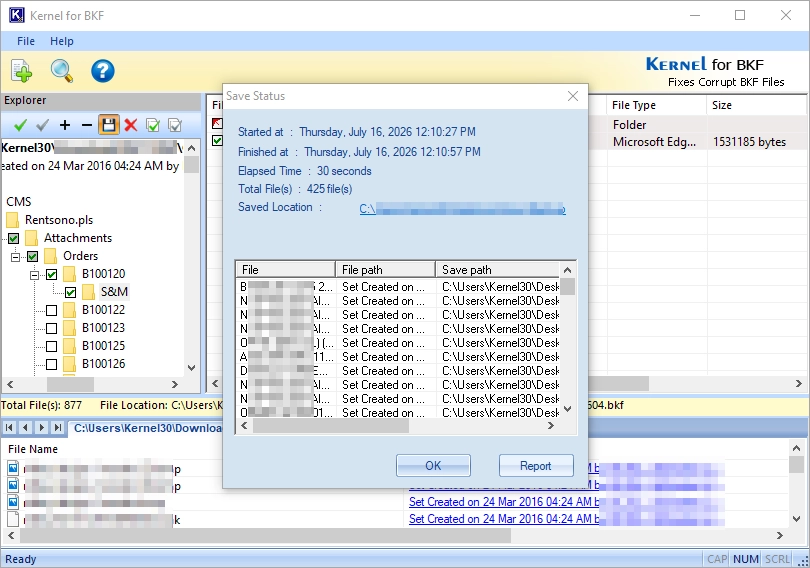Click the add BKF file toolbar icon
The height and width of the screenshot is (568, 810).
click(x=21, y=71)
